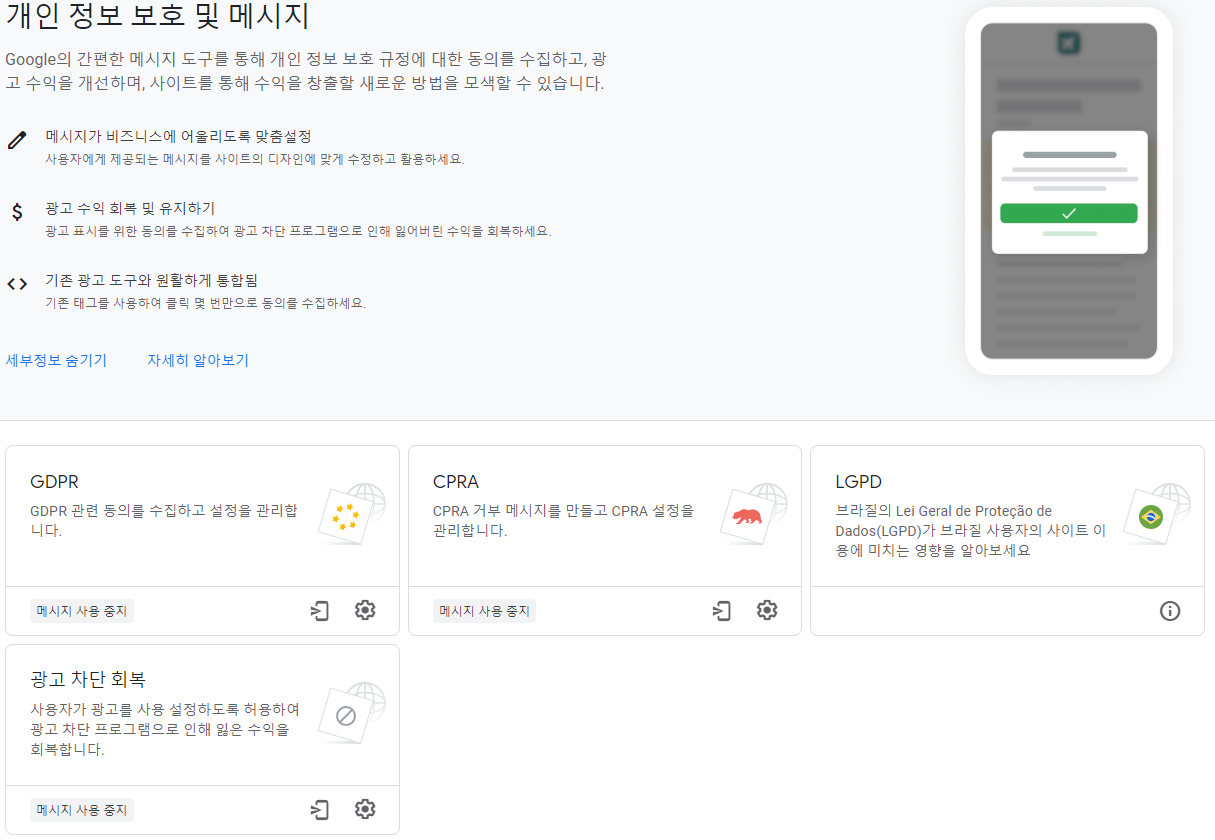Click phone mockup preview illustration
The width and height of the screenshot is (1215, 840).
point(1068,191)
